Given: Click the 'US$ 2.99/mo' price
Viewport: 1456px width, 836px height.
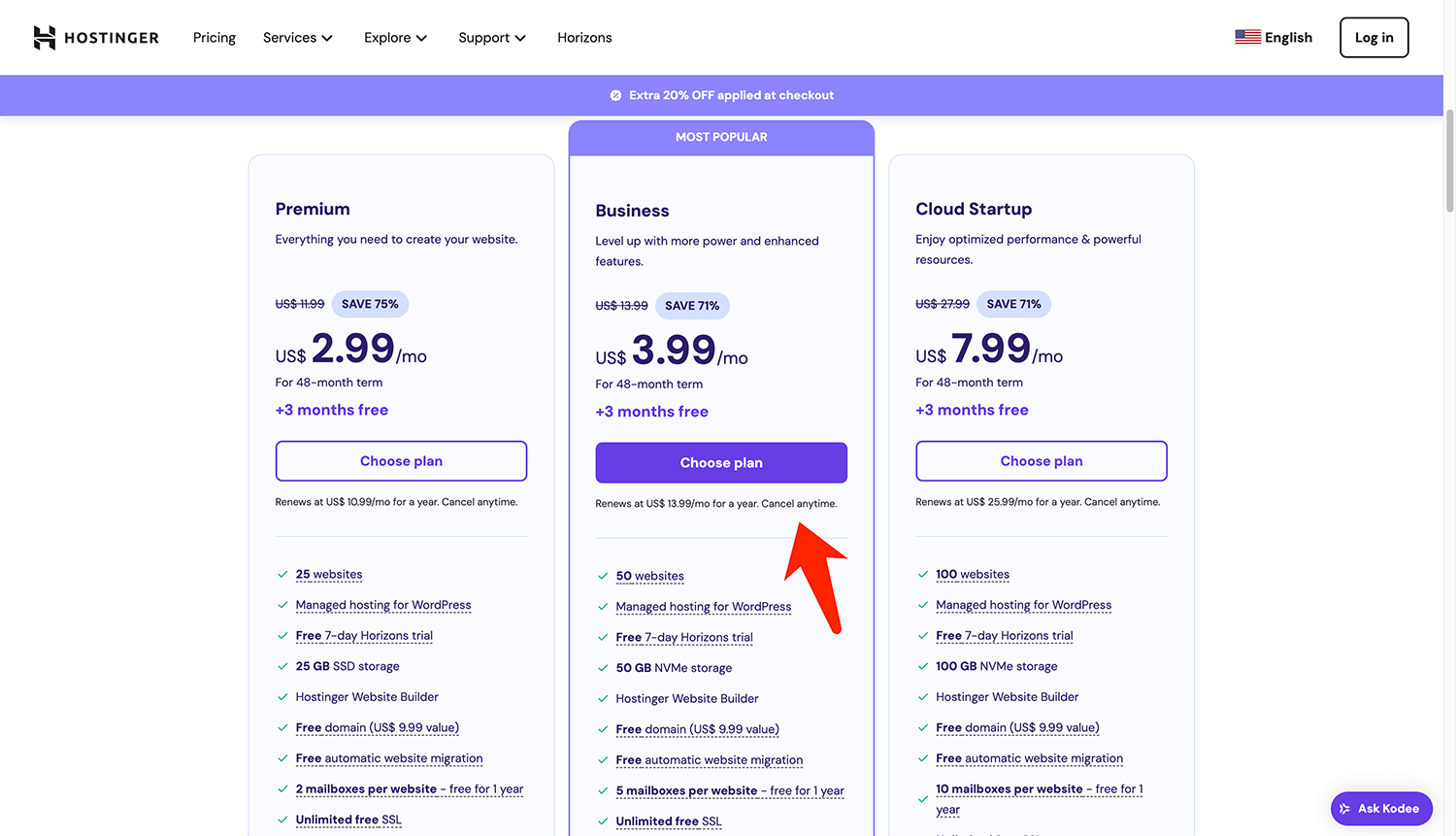Looking at the screenshot, I should [x=351, y=350].
